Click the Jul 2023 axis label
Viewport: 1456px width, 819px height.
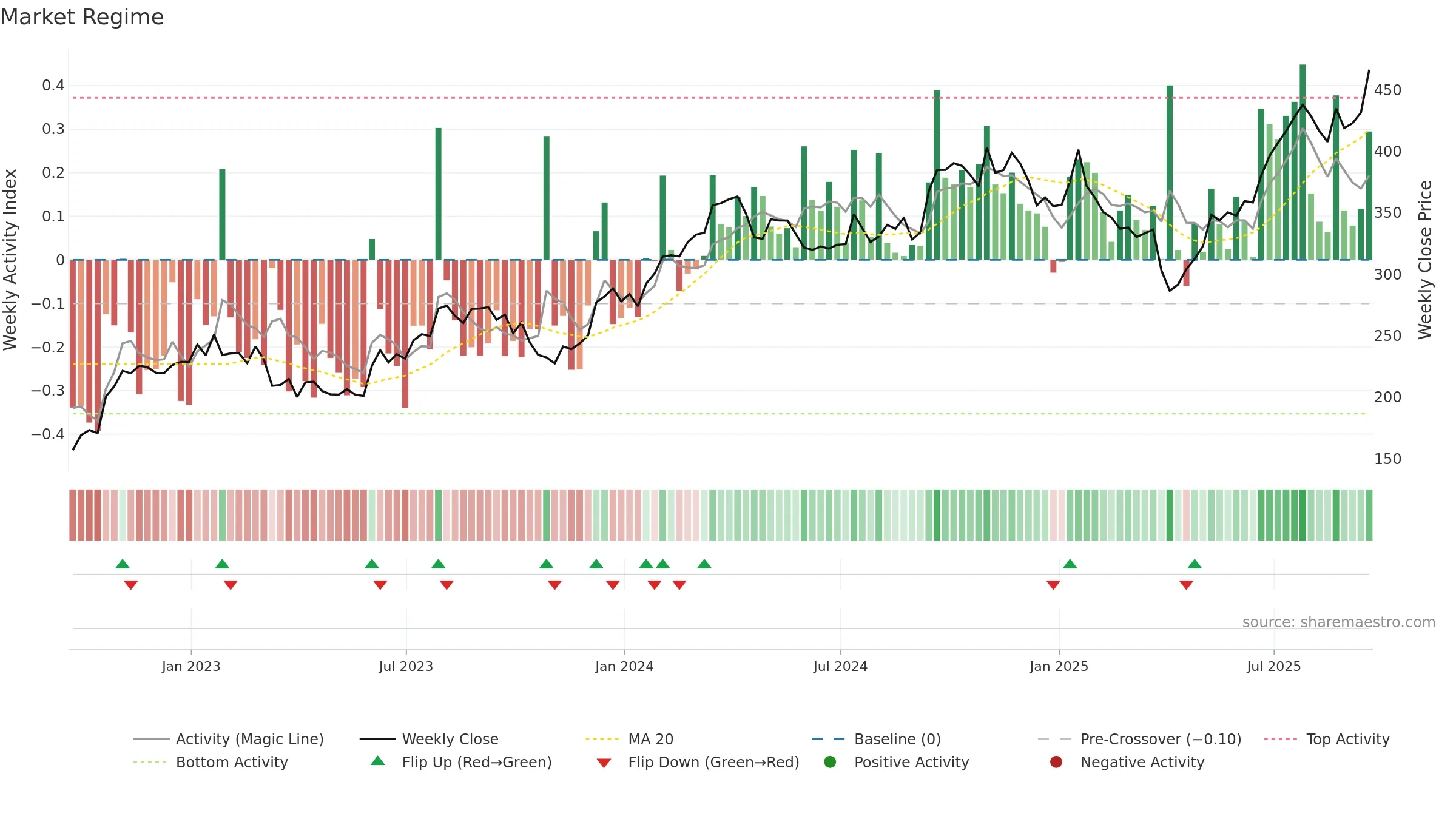tap(406, 666)
